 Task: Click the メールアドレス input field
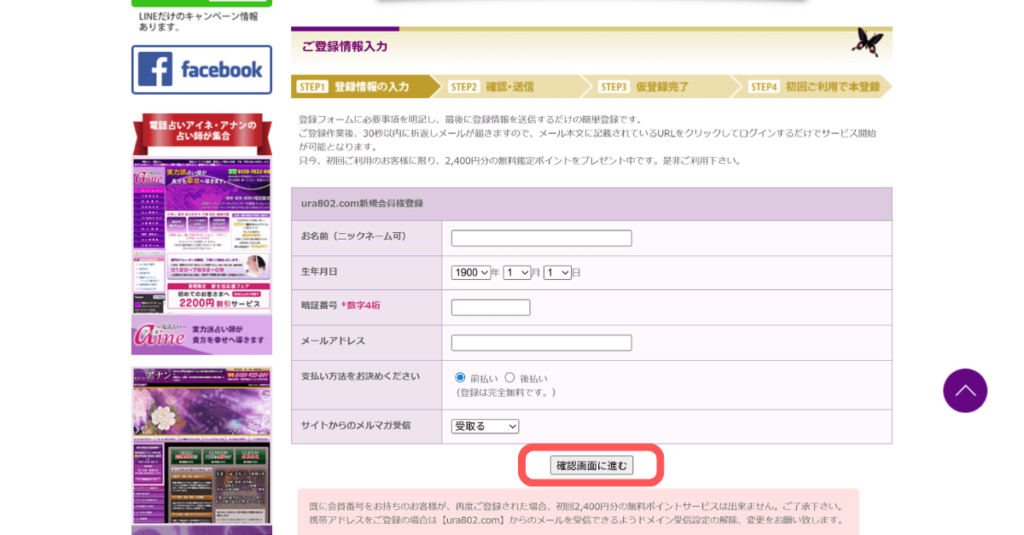pos(541,343)
